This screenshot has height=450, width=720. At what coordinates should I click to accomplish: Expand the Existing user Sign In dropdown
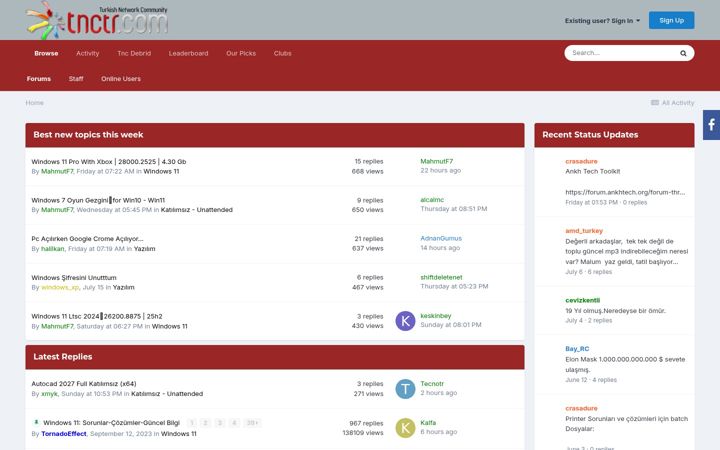coord(602,21)
